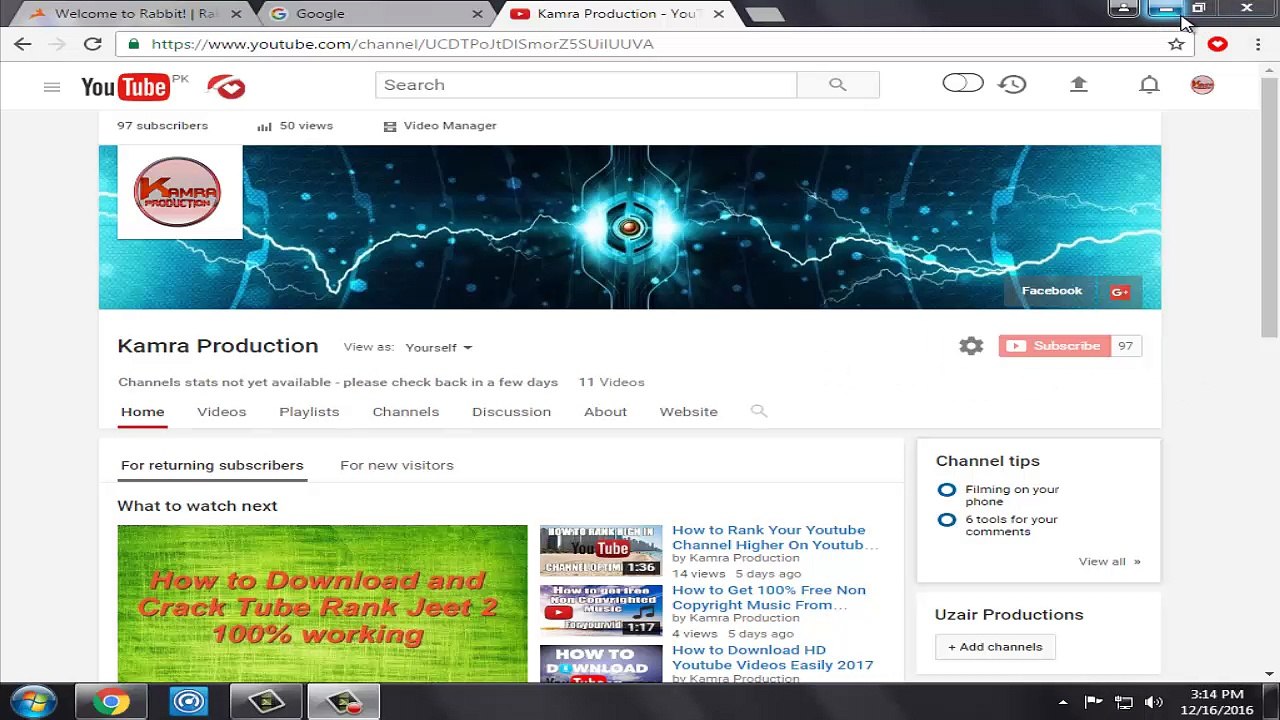Expand the 'View as: Yourself' dropdown
1280x720 pixels.
438,347
